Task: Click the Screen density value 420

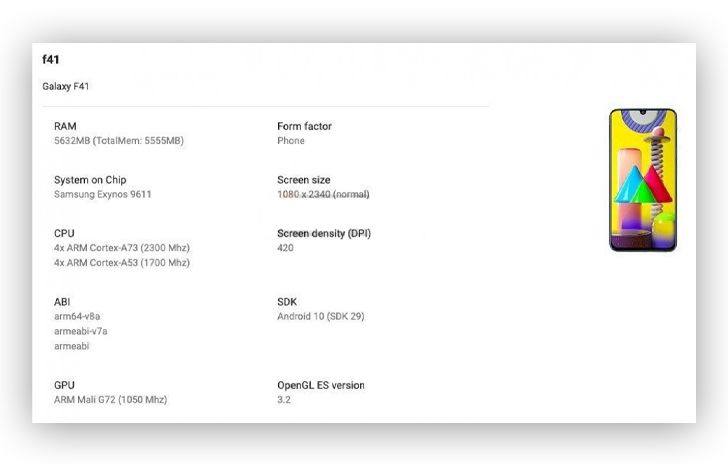Action: point(285,248)
